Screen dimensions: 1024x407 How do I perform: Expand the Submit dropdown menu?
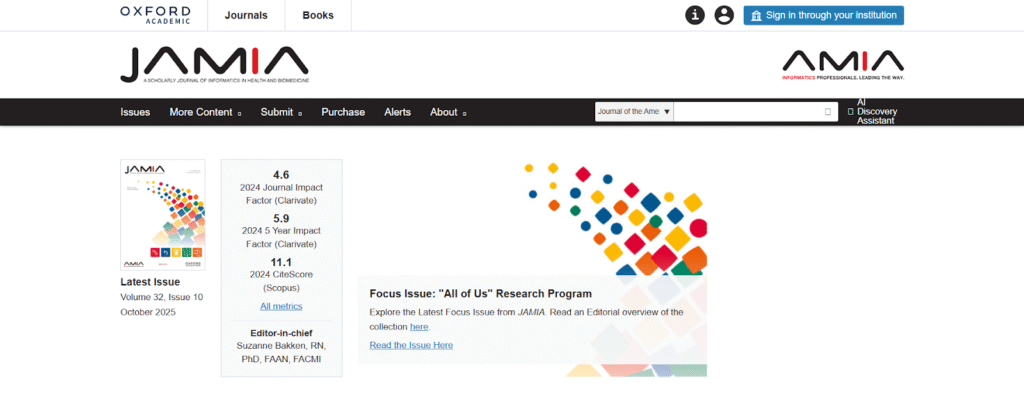(280, 112)
